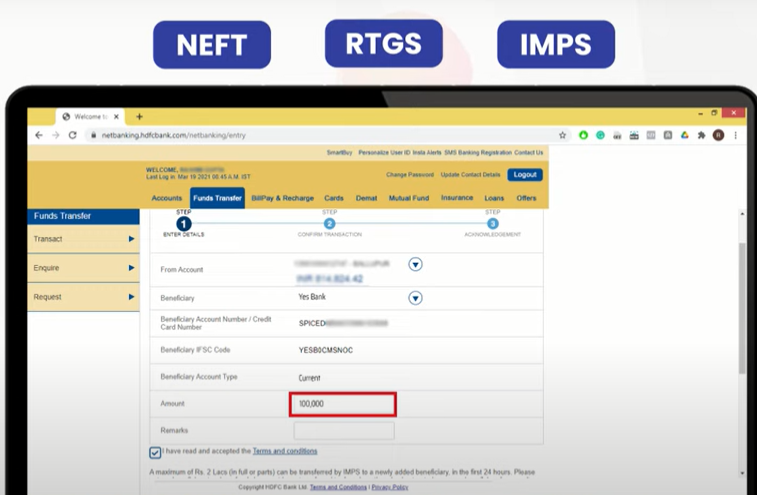Click SMS Banking Registration link

(478, 153)
